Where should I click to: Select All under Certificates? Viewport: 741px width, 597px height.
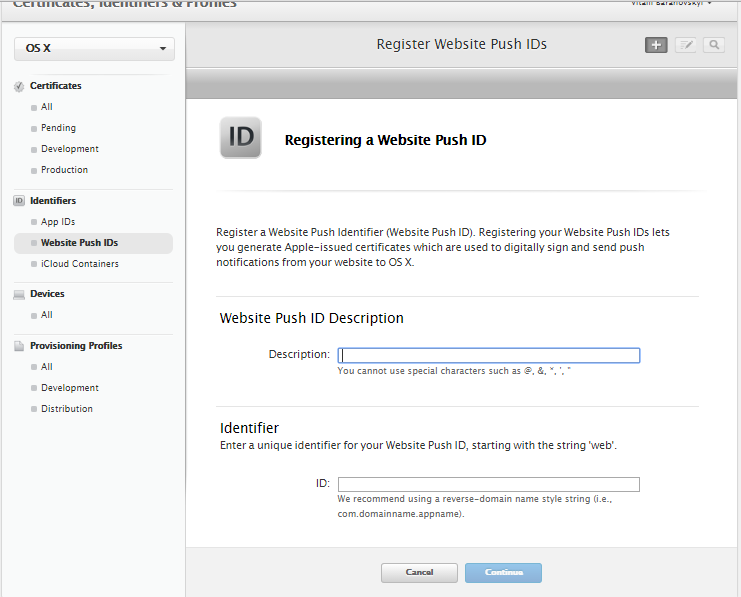point(46,107)
